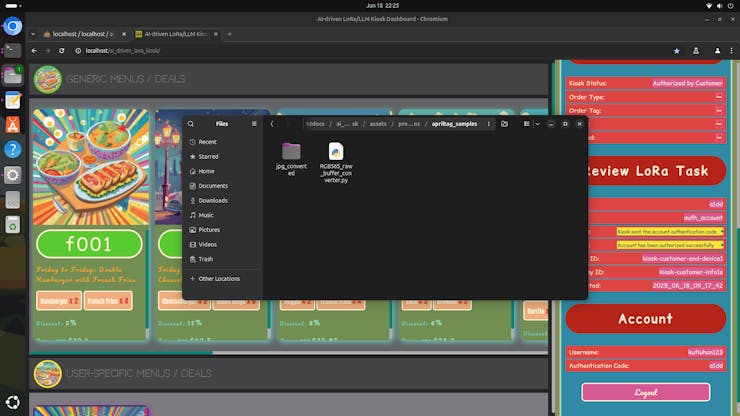The width and height of the screenshot is (740, 416).
Task: Open the path bar three-dot menu
Action: tap(490, 124)
